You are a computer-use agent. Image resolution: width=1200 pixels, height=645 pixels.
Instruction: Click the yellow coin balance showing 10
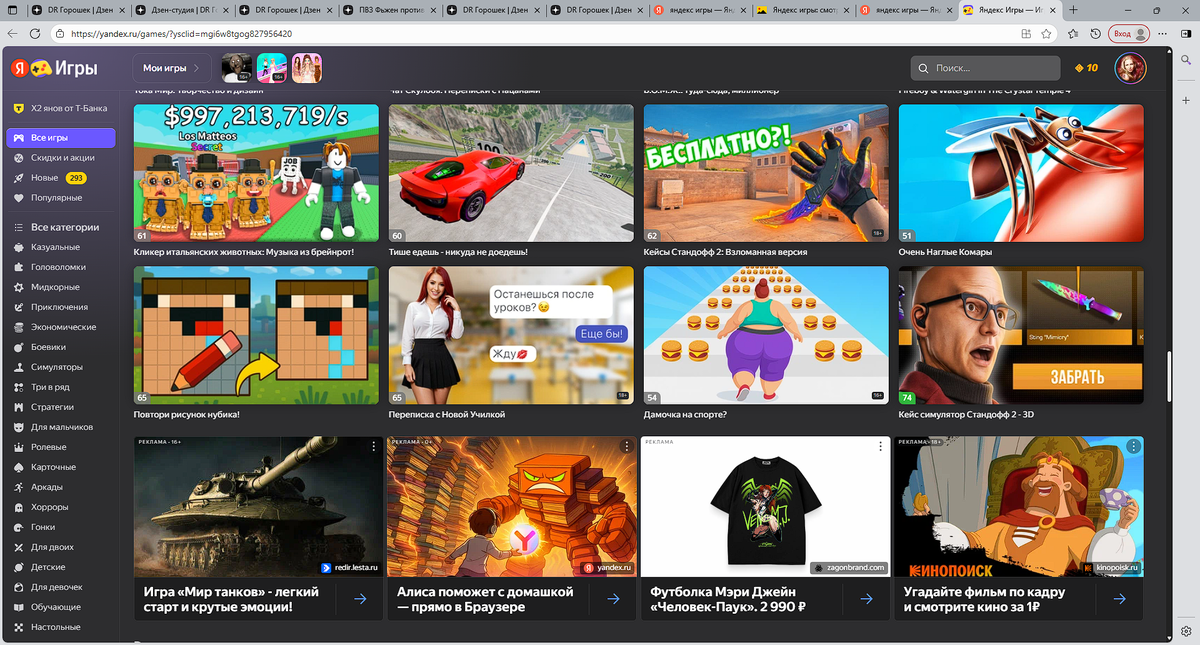1086,68
